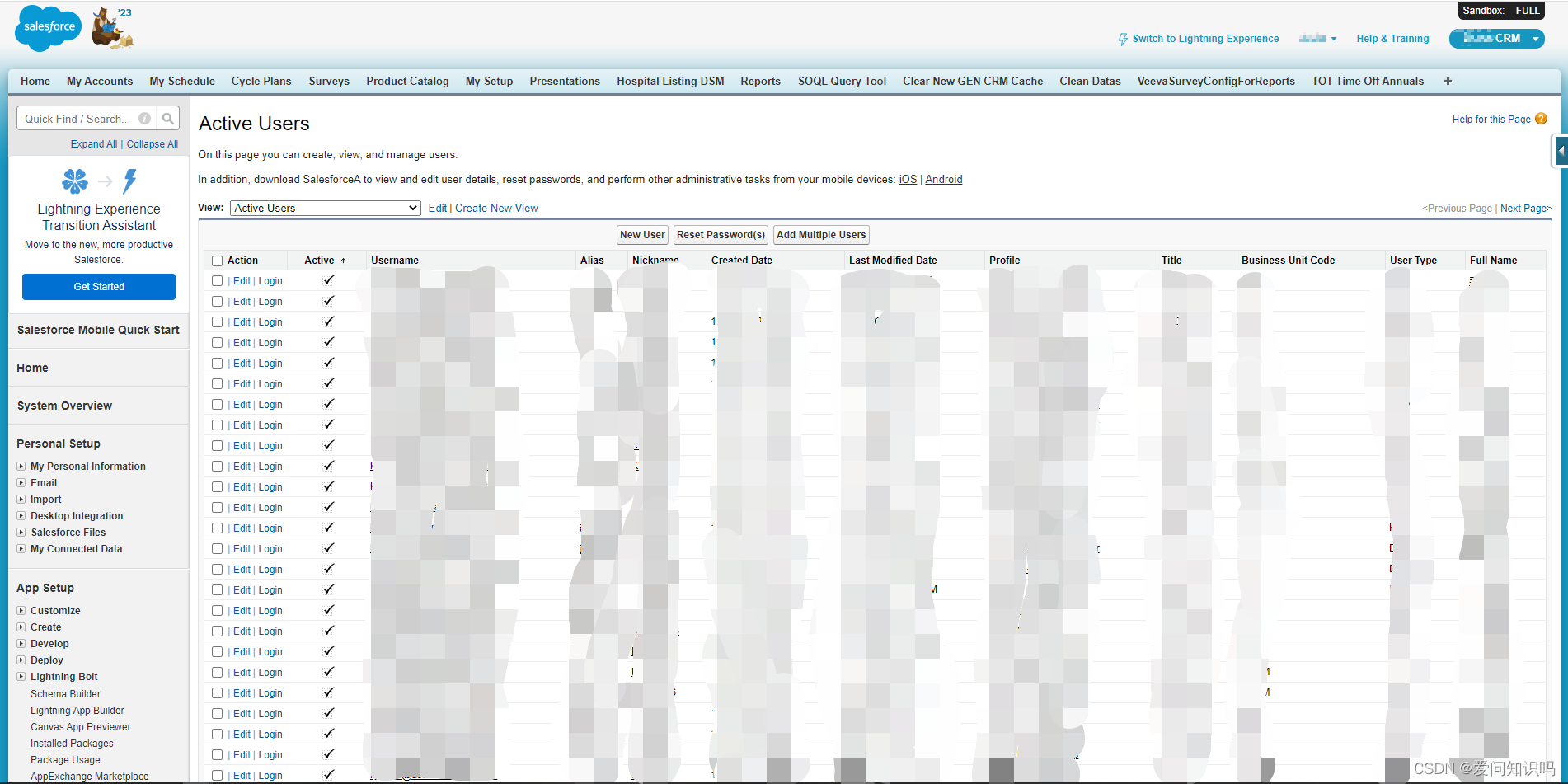This screenshot has width=1568, height=784.
Task: Go to the Reports tab
Action: tap(760, 81)
